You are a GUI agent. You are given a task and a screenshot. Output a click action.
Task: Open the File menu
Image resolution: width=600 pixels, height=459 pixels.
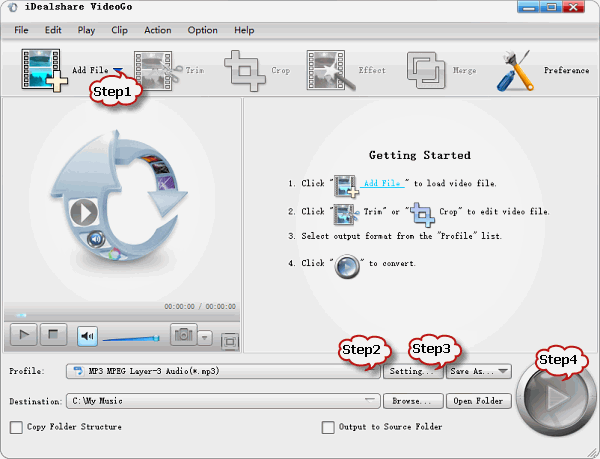point(21,30)
